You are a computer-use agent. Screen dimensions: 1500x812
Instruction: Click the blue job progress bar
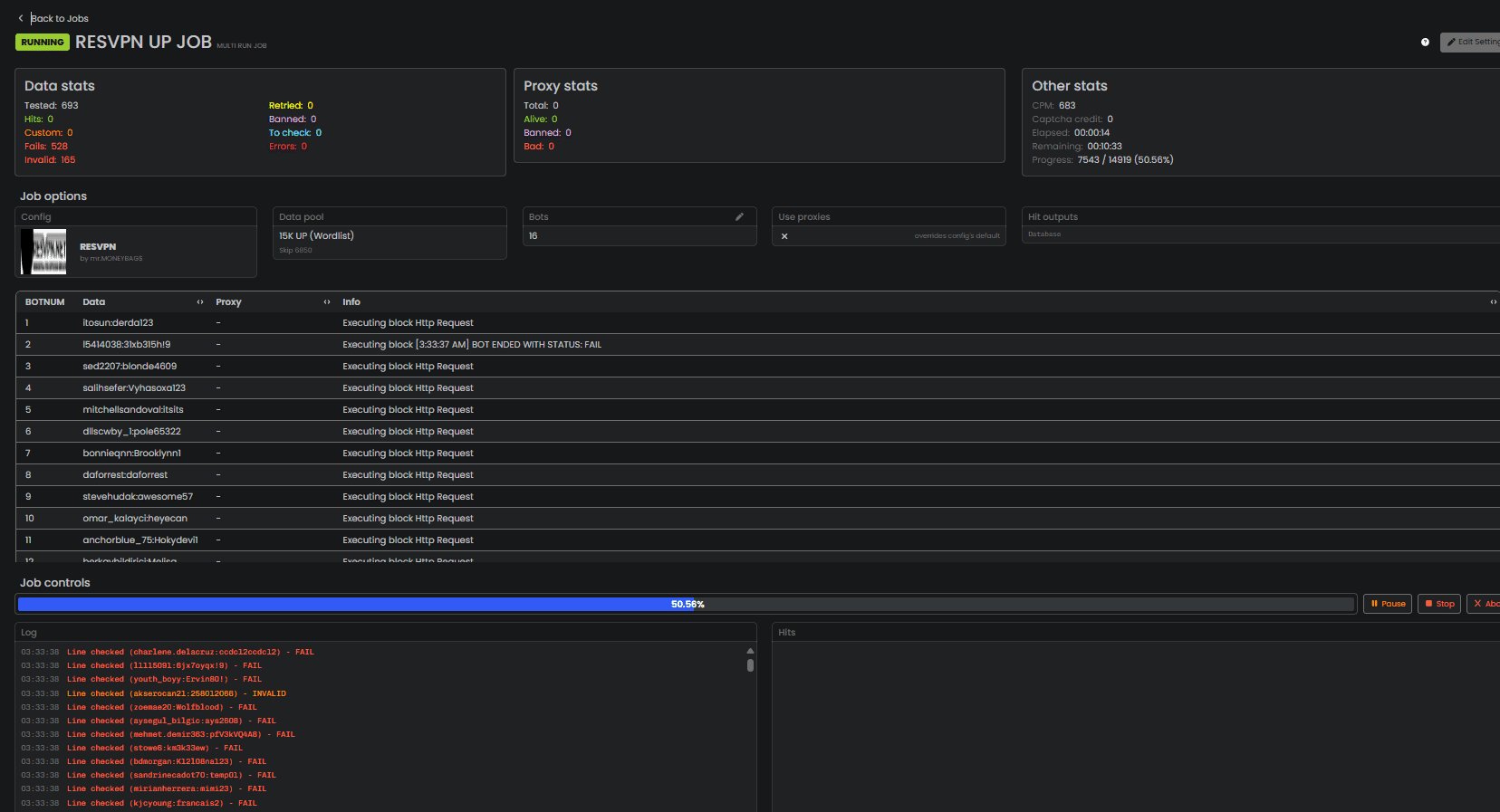point(353,604)
